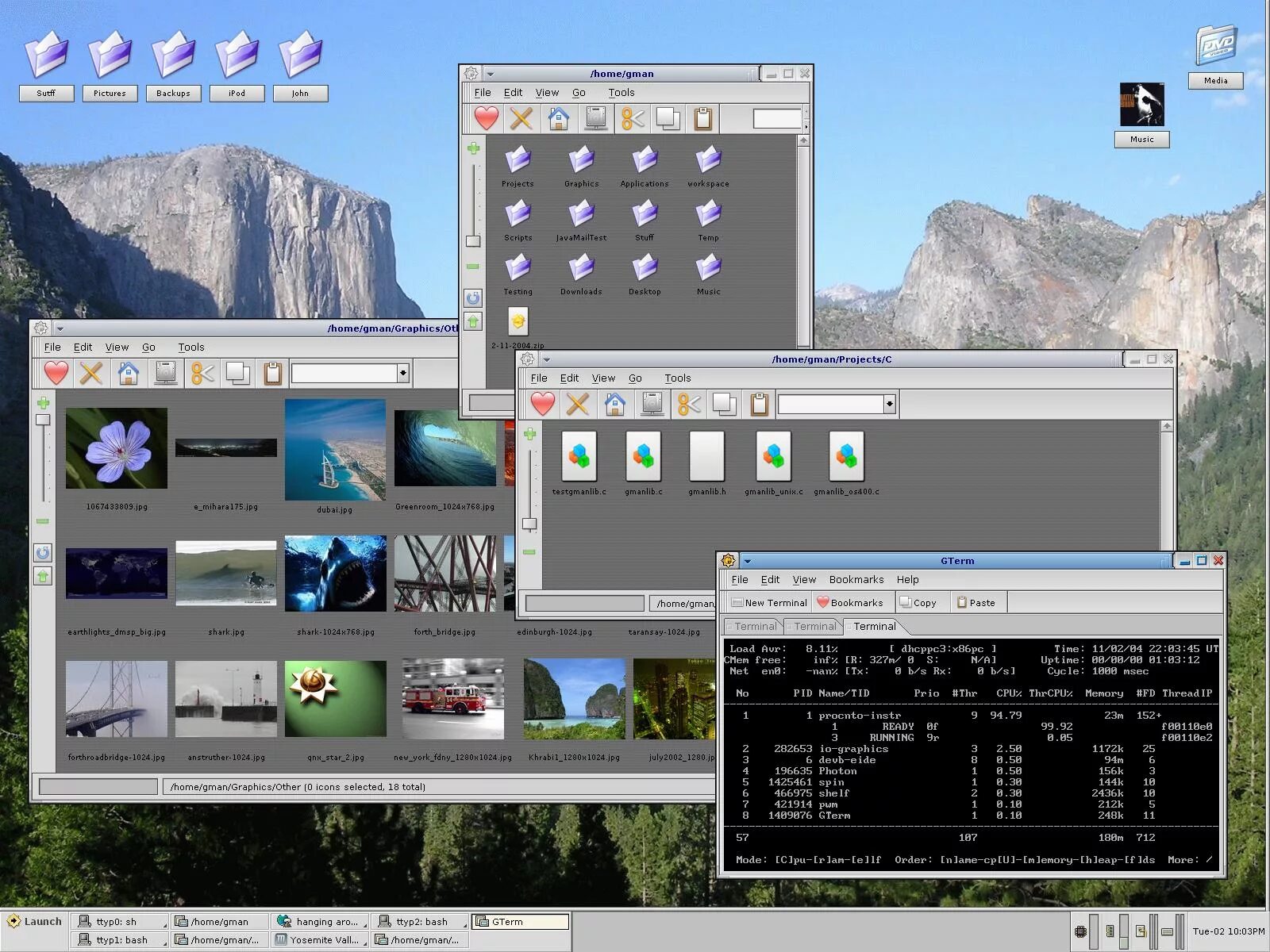This screenshot has width=1270, height=952.
Task: Click the New Terminal button in GTerm
Action: point(768,603)
